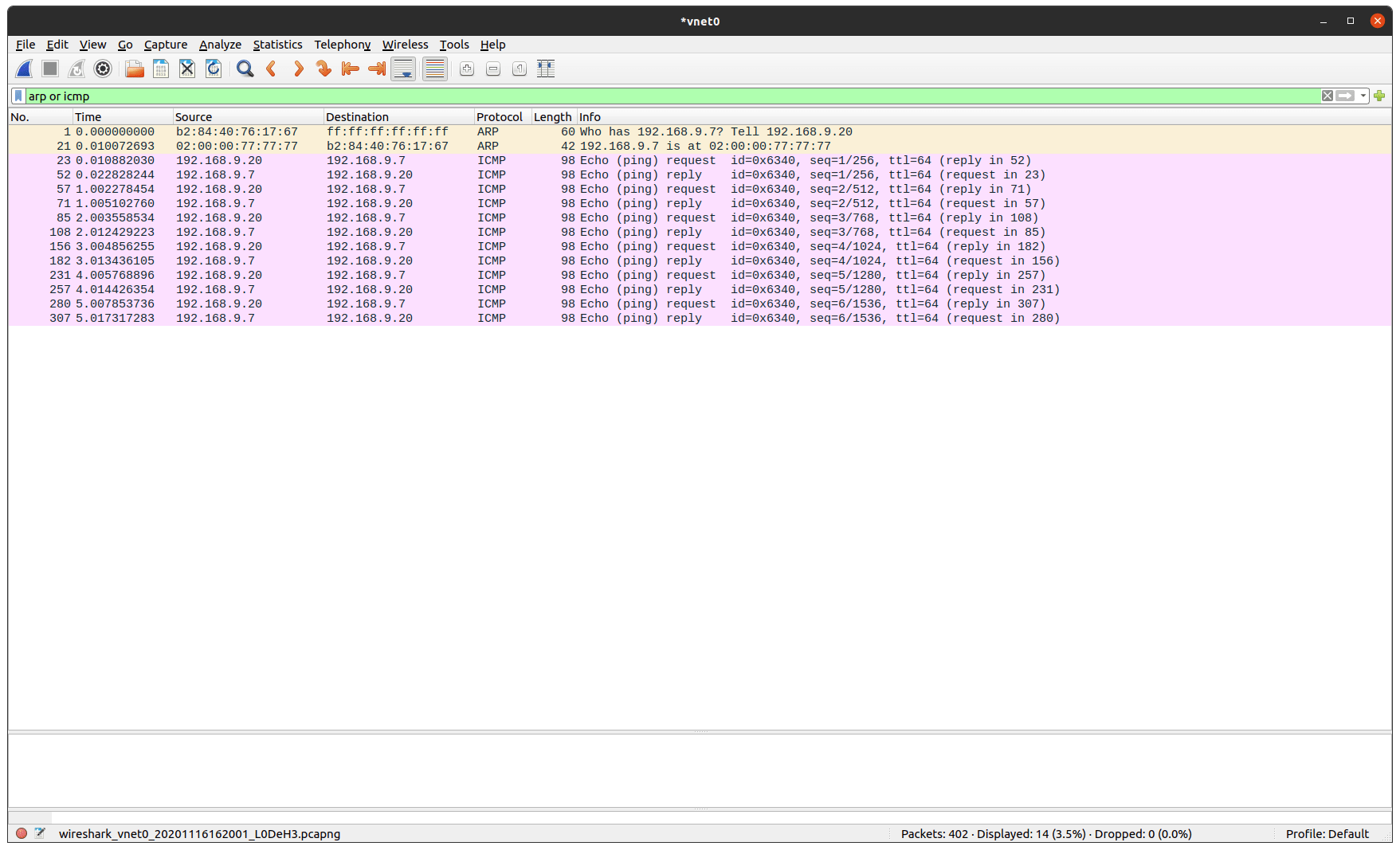Toggle auto-scroll during live capture
This screenshot has height=850, width=1400.
pyautogui.click(x=403, y=69)
